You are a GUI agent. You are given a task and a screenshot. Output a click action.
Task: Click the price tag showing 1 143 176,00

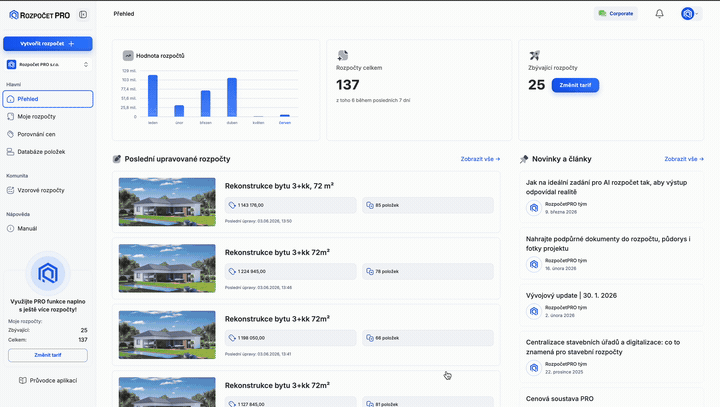[291, 205]
